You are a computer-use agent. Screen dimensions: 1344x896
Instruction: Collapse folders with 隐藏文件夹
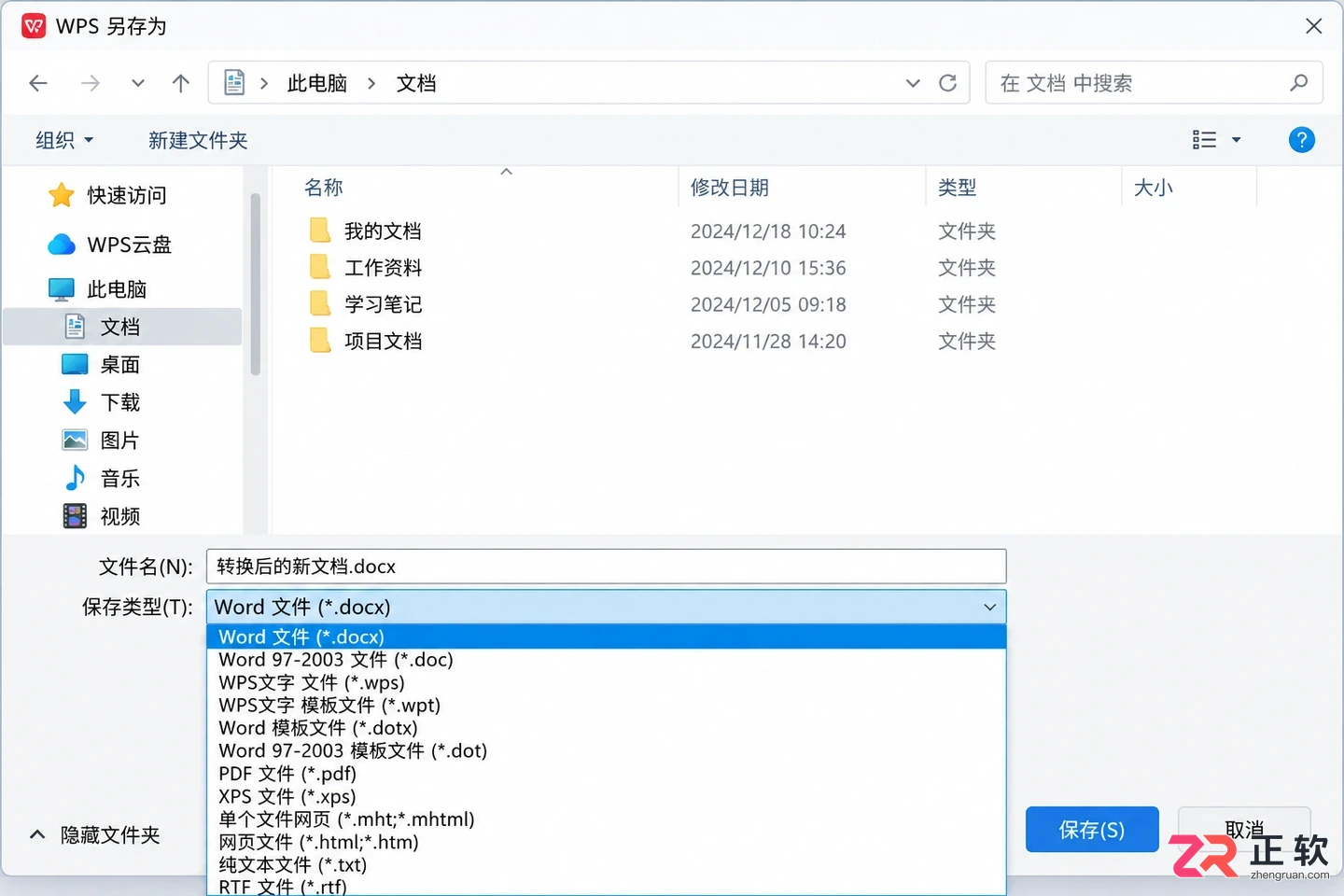[95, 834]
